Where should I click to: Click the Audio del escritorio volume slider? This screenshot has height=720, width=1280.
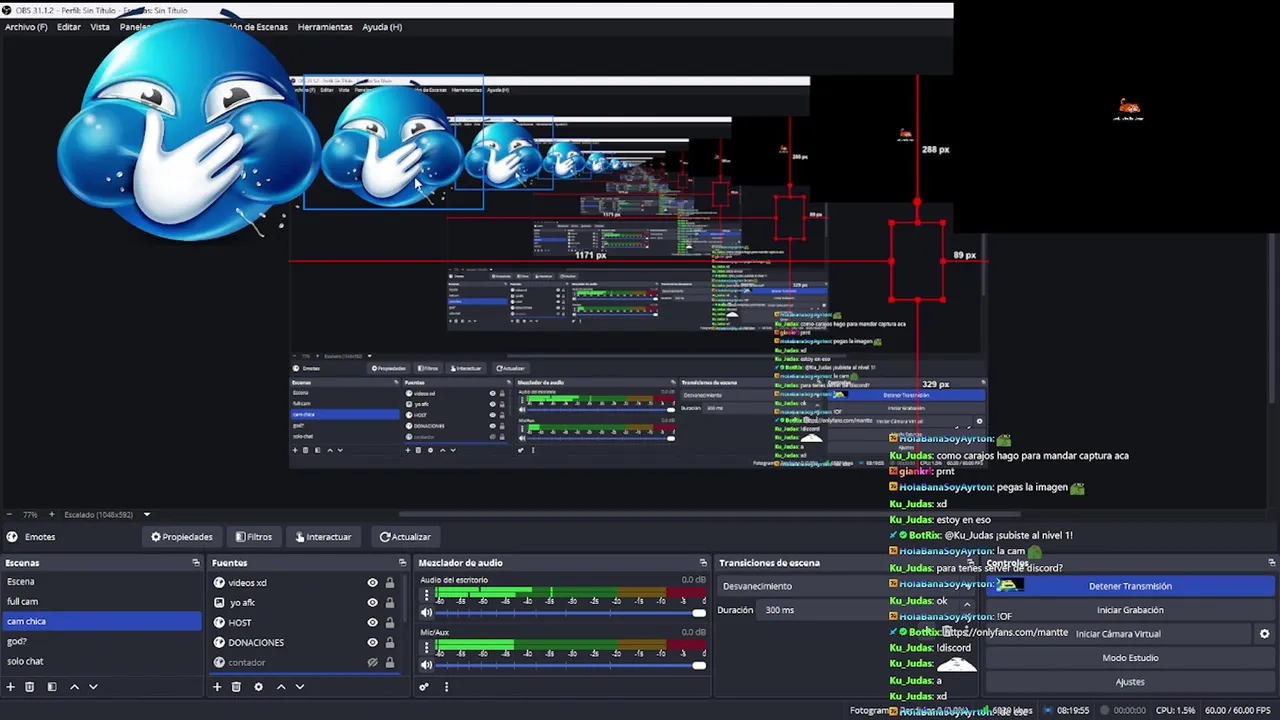point(572,612)
